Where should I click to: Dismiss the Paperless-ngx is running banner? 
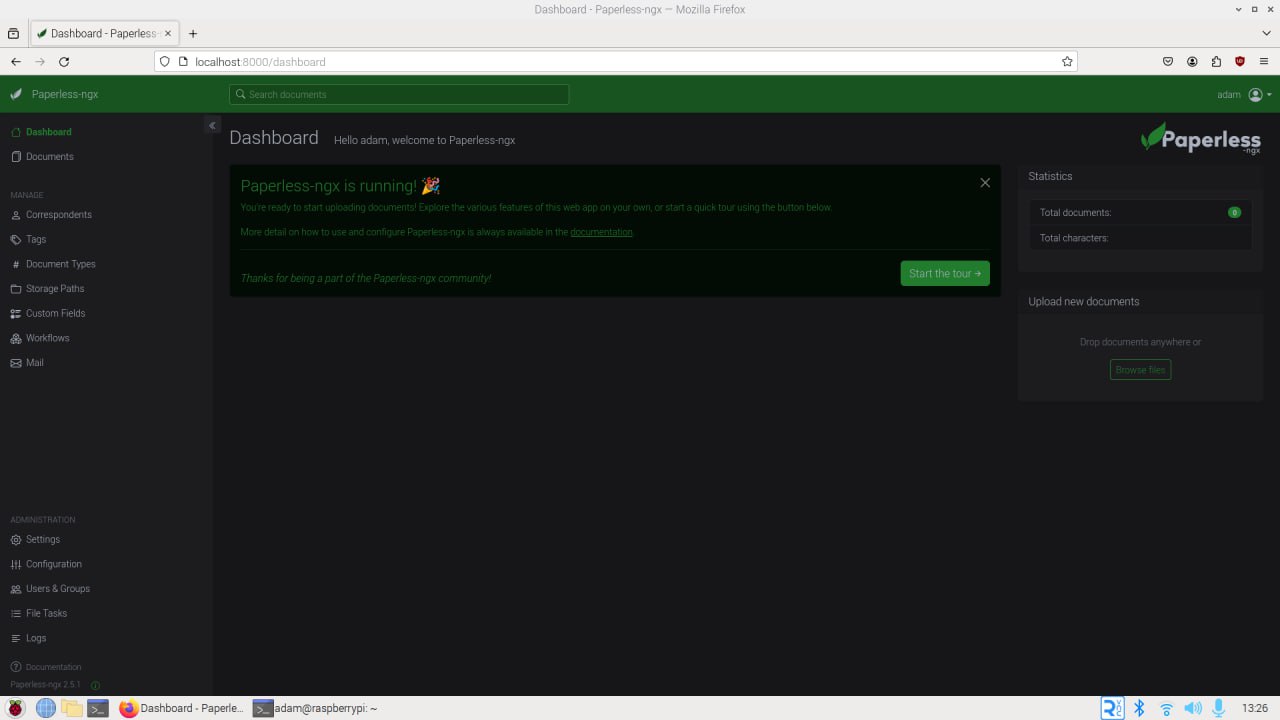coord(985,183)
